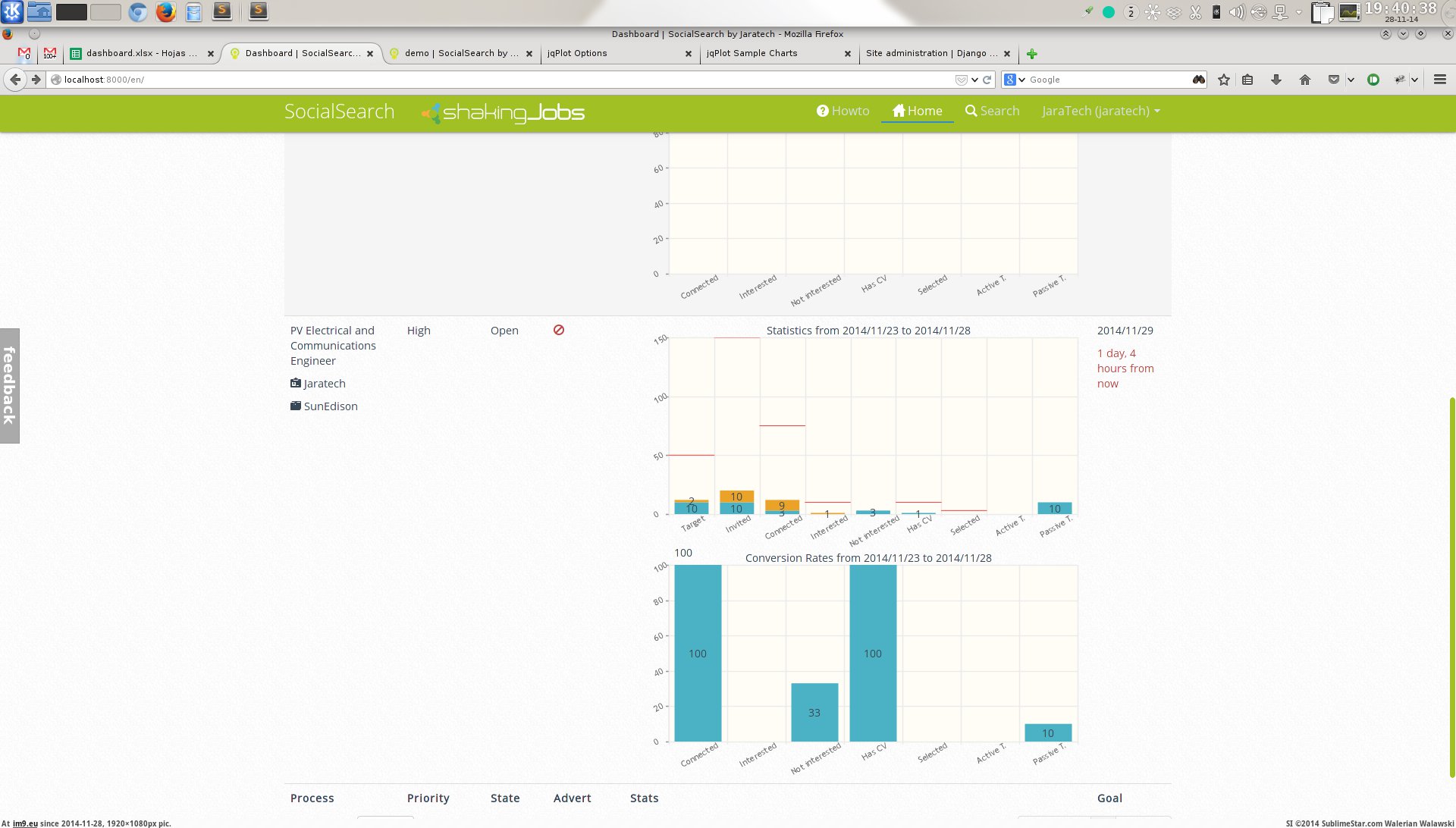Open the Downloads arrow icon
Image resolution: width=1456 pixels, height=828 pixels.
coord(1276,80)
